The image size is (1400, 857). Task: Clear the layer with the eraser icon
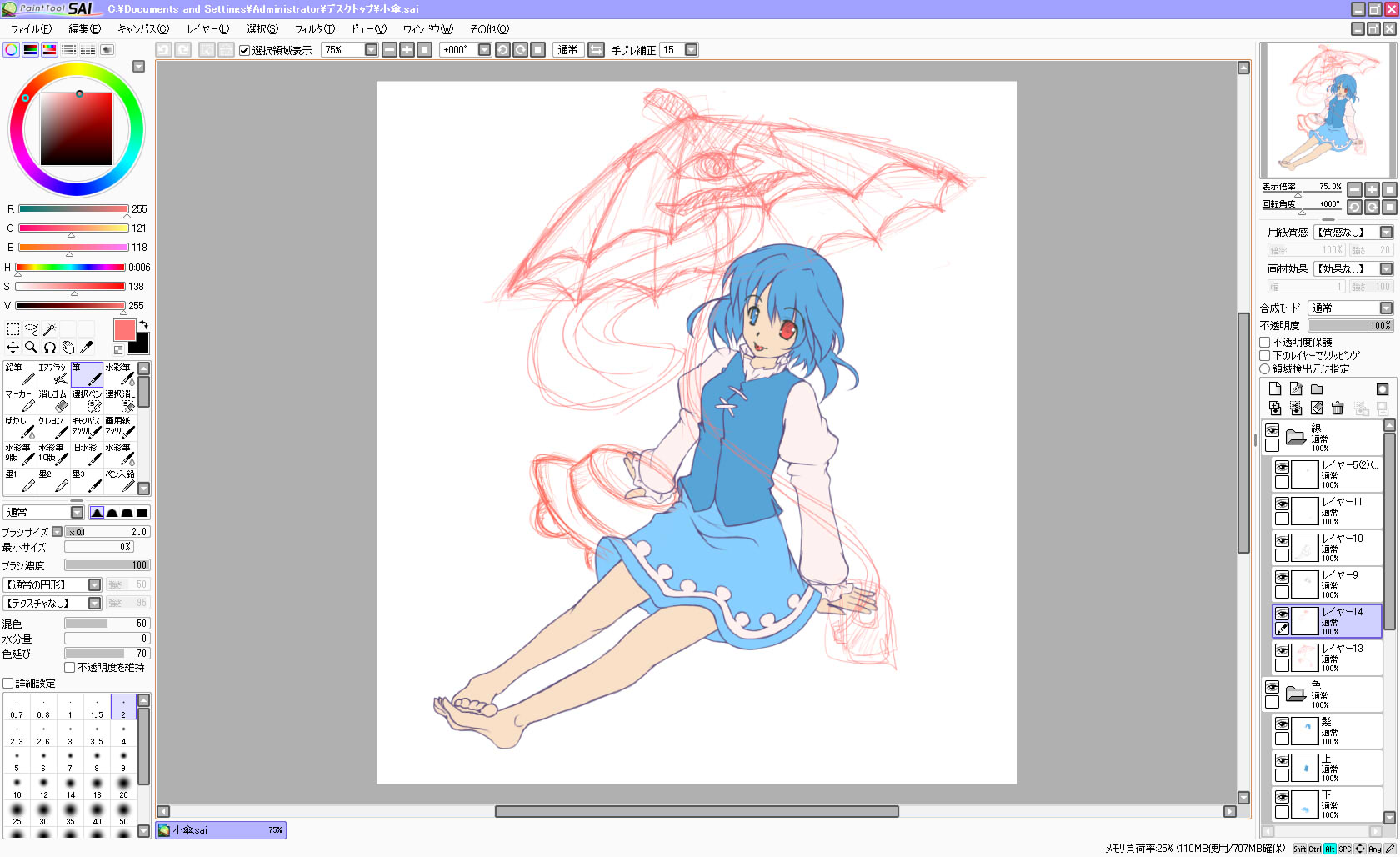[1317, 408]
